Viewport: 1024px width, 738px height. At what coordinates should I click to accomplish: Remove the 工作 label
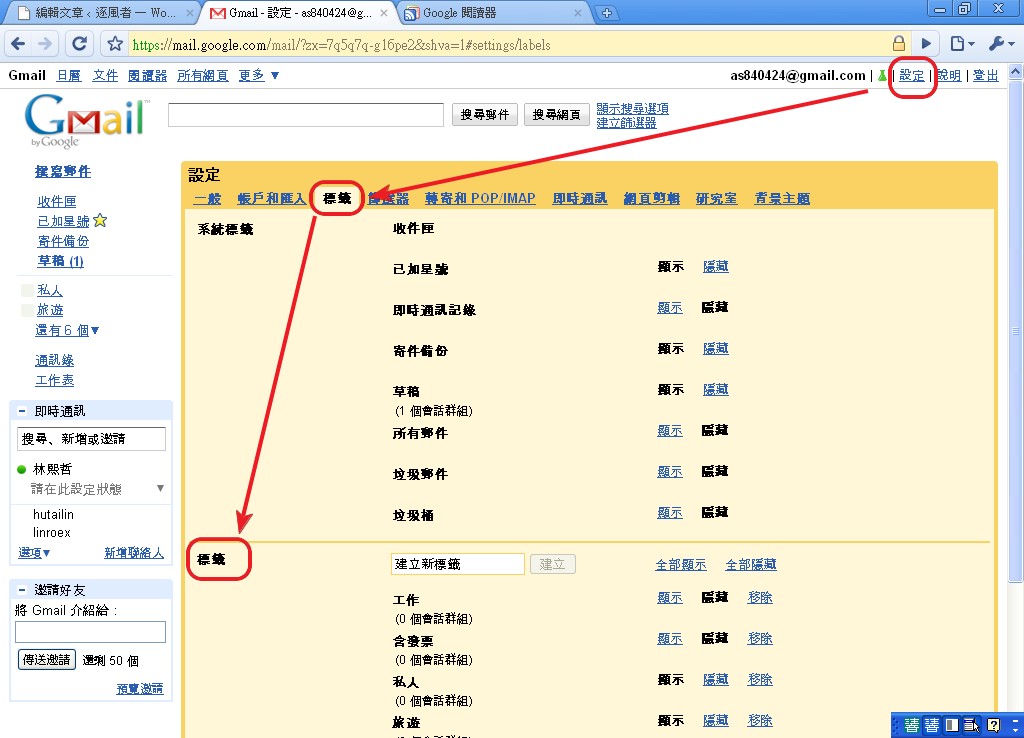760,598
